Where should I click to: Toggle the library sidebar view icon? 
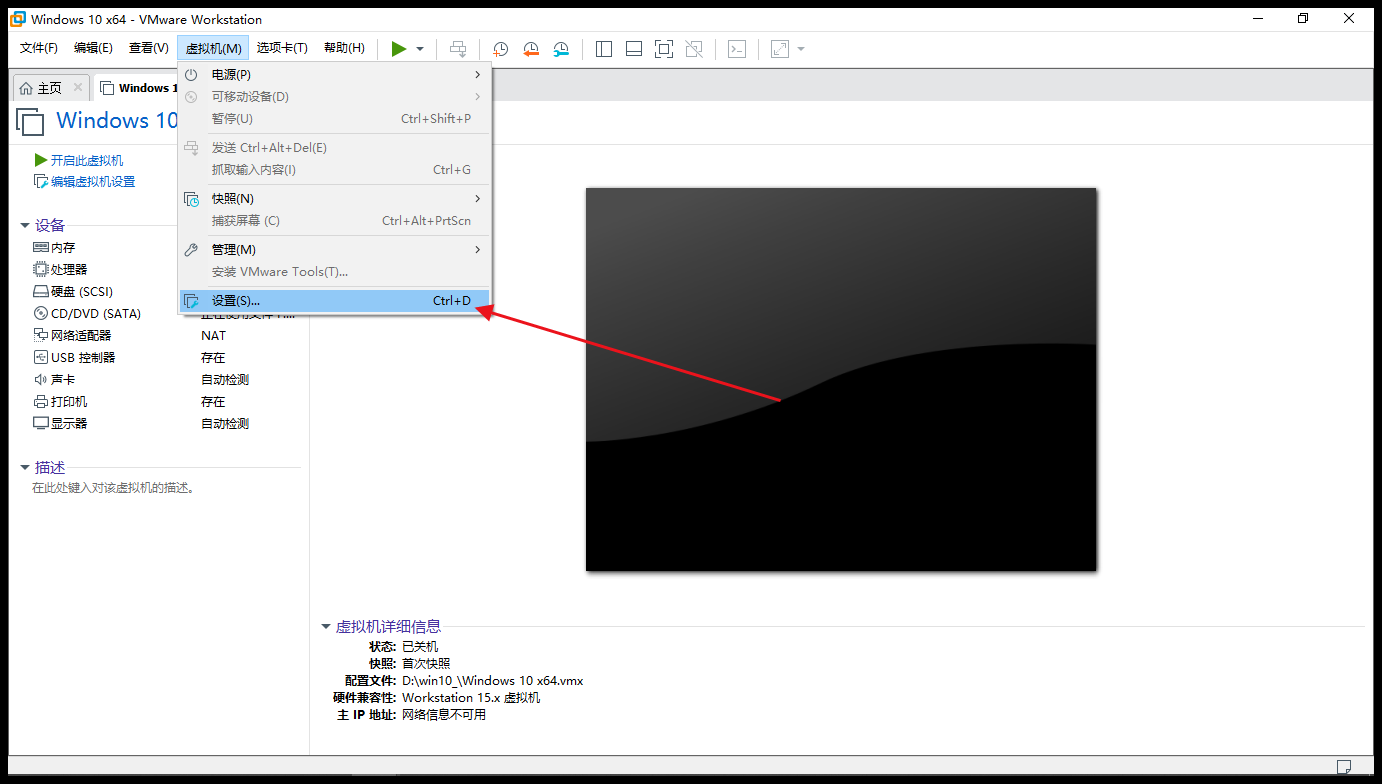tap(604, 49)
